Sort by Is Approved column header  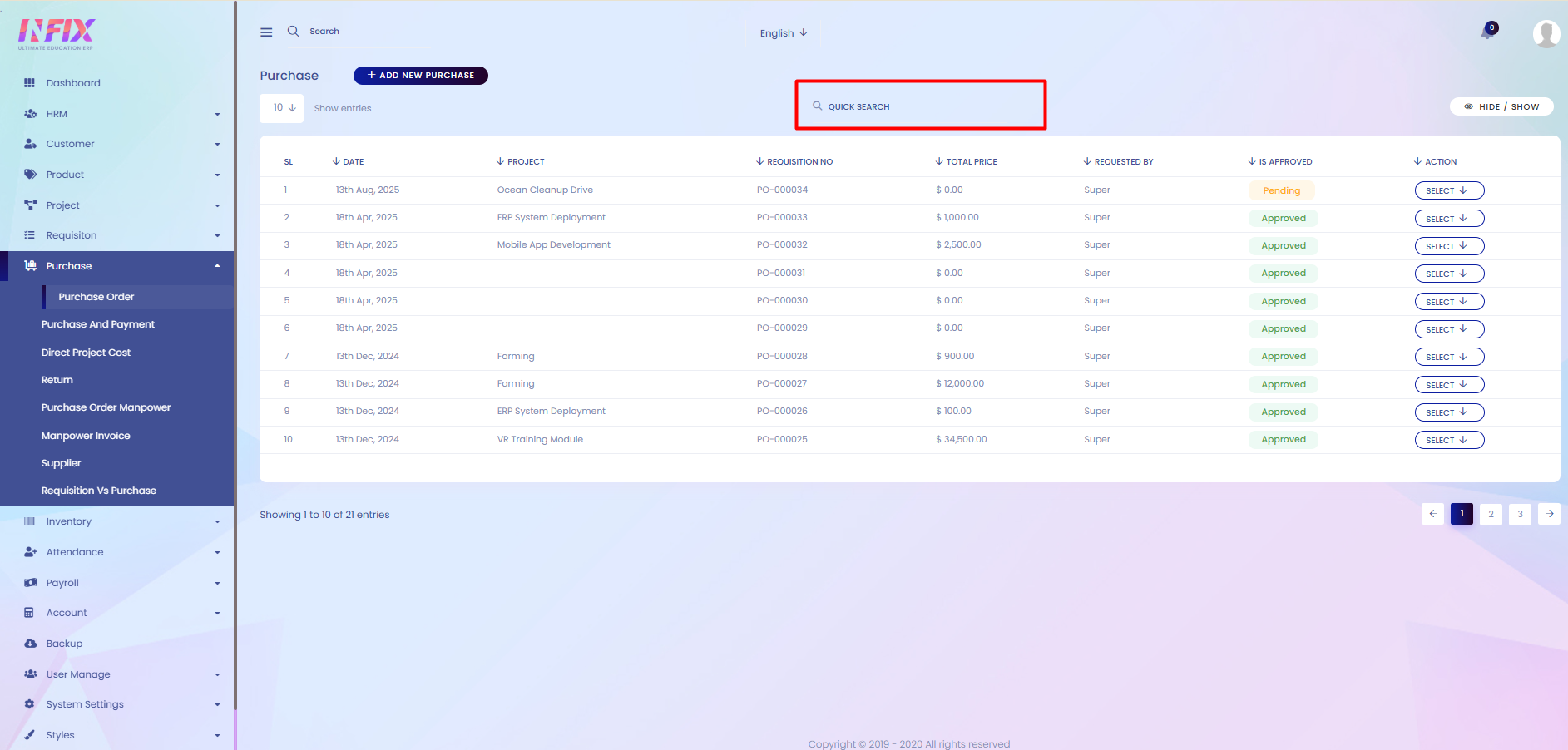pos(1280,161)
